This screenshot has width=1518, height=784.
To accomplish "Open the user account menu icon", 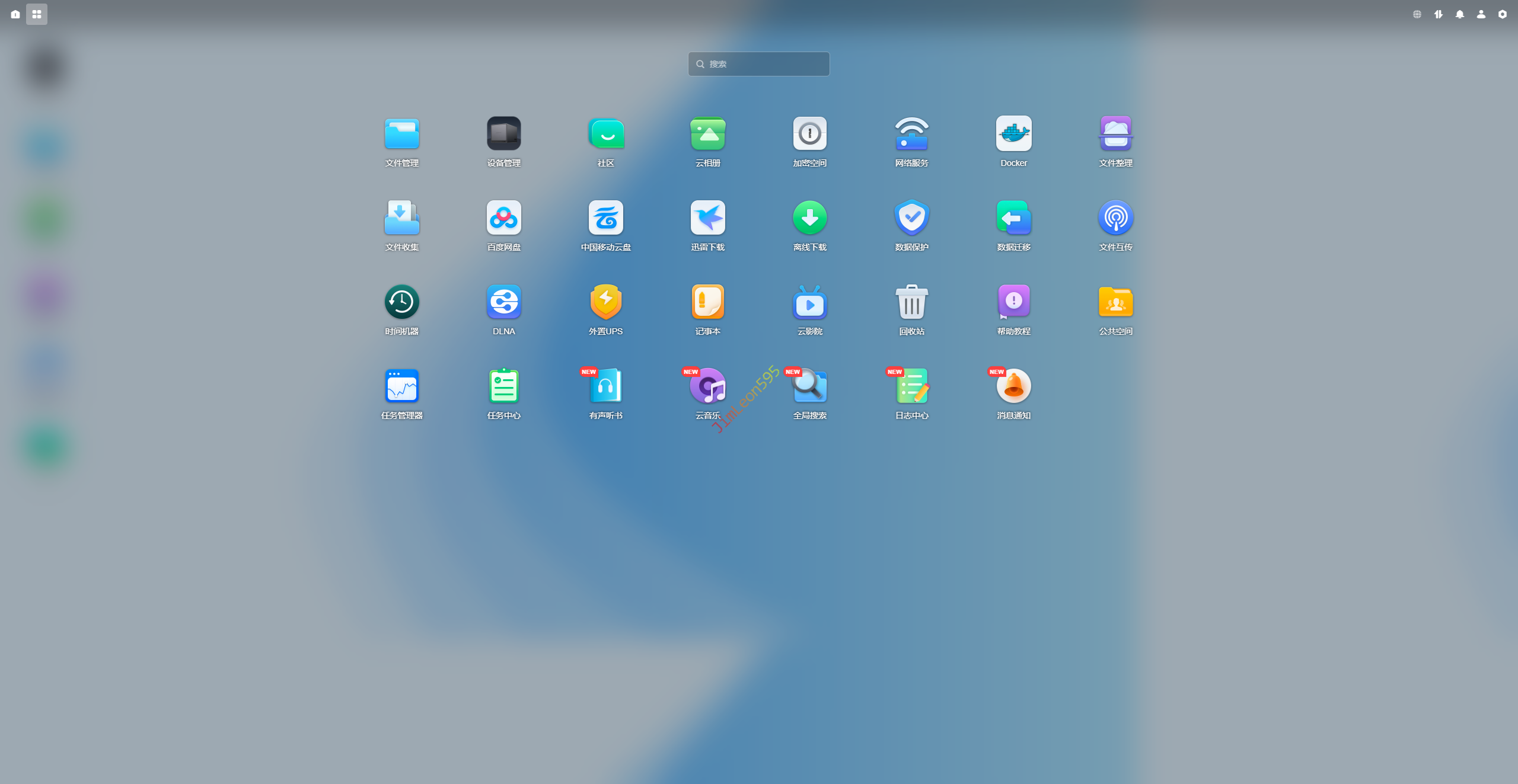I will tap(1481, 14).
